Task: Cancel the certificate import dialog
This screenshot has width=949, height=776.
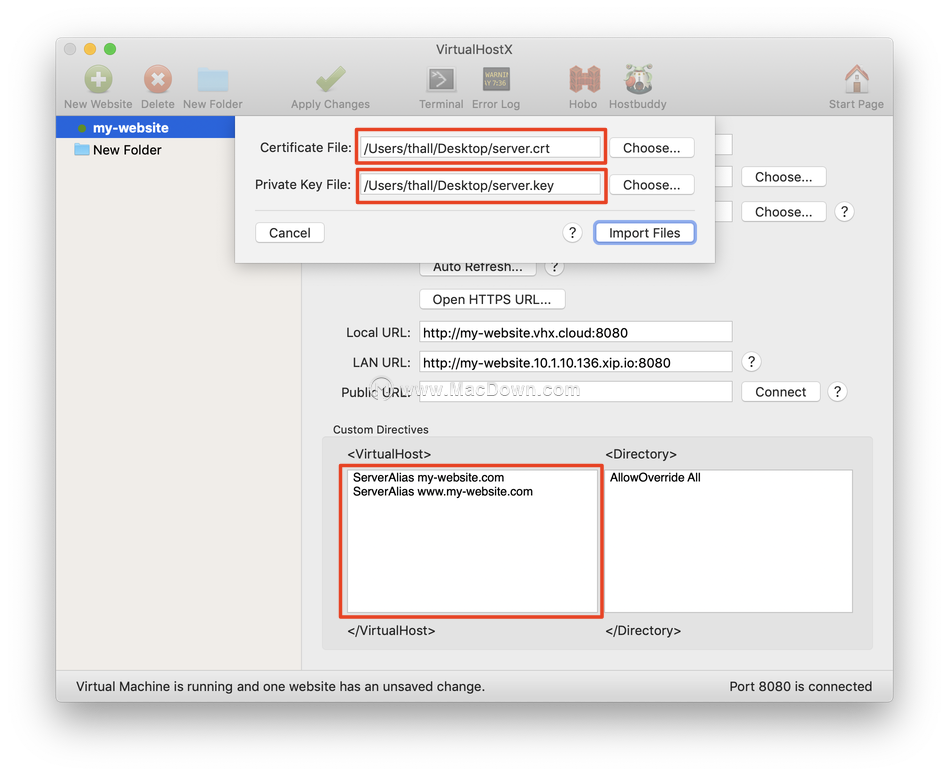Action: click(x=289, y=233)
